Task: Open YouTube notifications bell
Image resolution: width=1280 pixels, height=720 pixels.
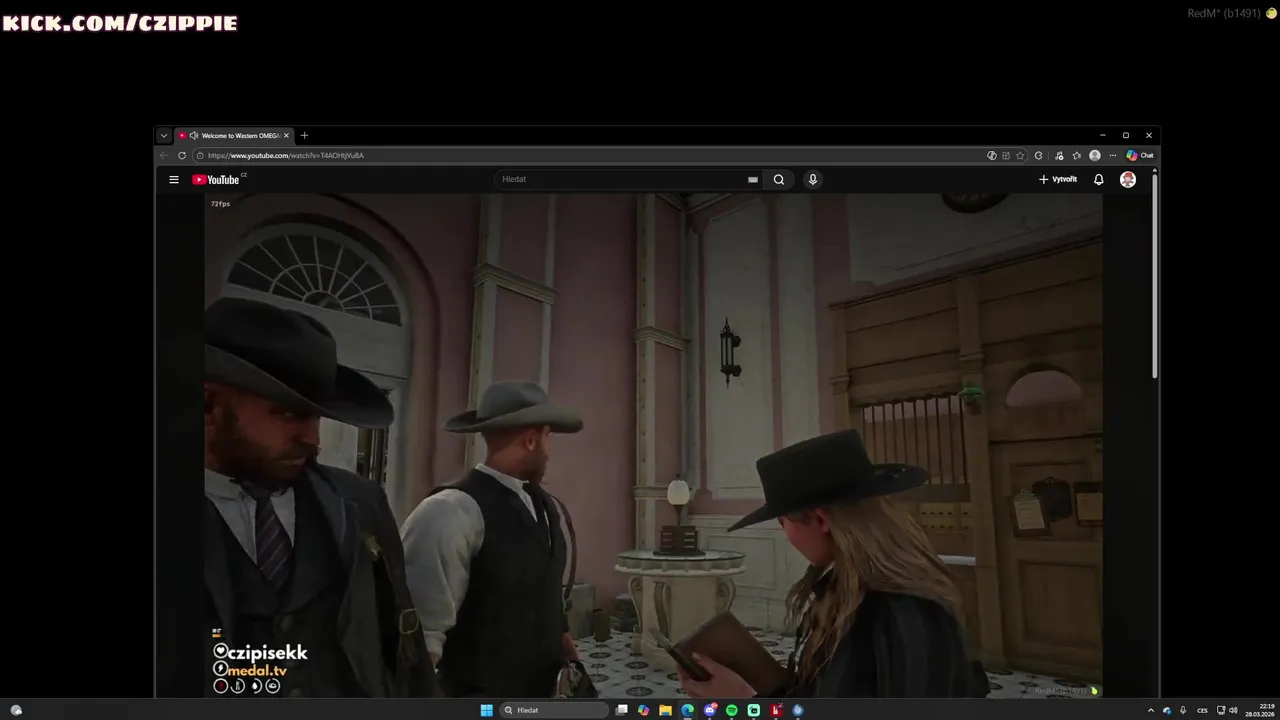Action: pos(1099,180)
